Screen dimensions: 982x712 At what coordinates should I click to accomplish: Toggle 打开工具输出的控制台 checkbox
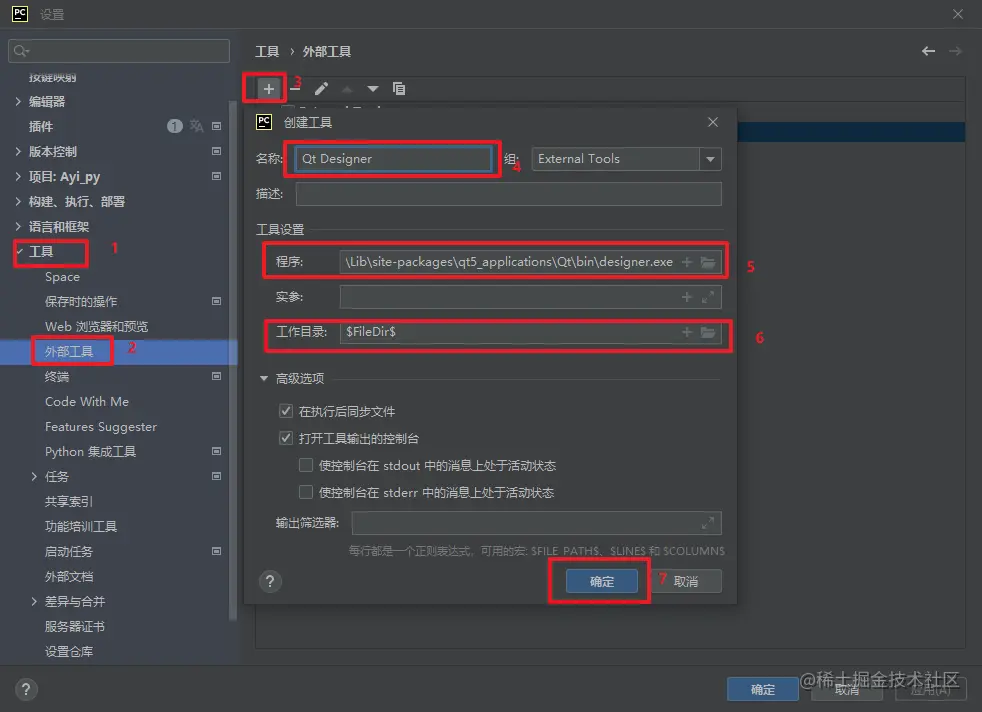click(x=286, y=438)
